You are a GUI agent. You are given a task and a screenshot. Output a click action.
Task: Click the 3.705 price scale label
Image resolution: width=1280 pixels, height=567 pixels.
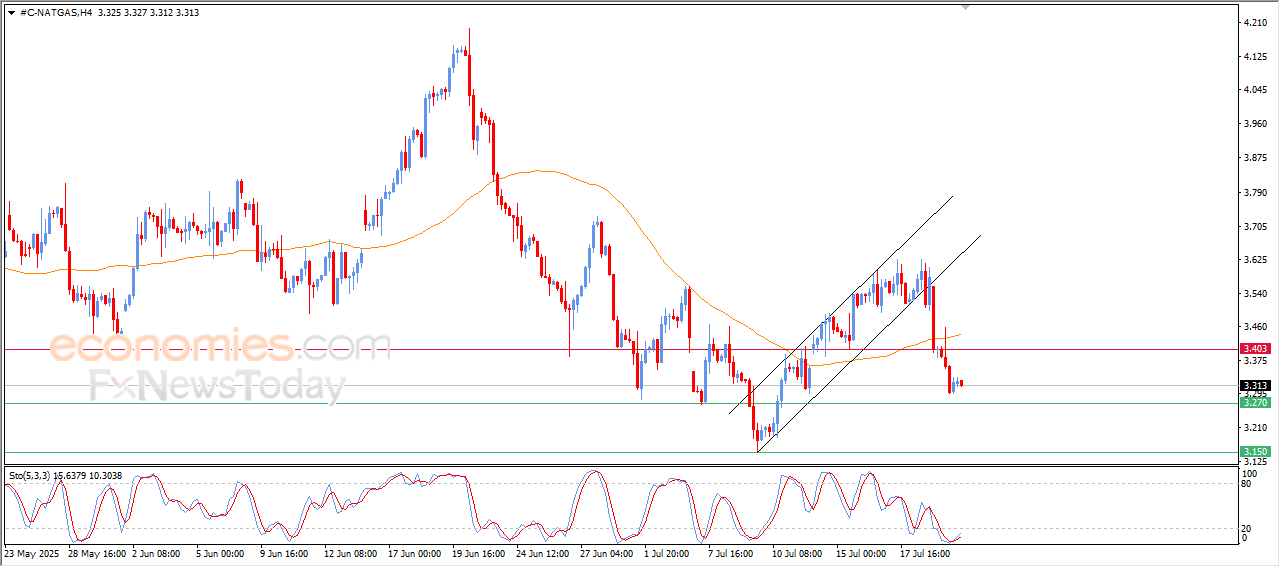point(1257,226)
